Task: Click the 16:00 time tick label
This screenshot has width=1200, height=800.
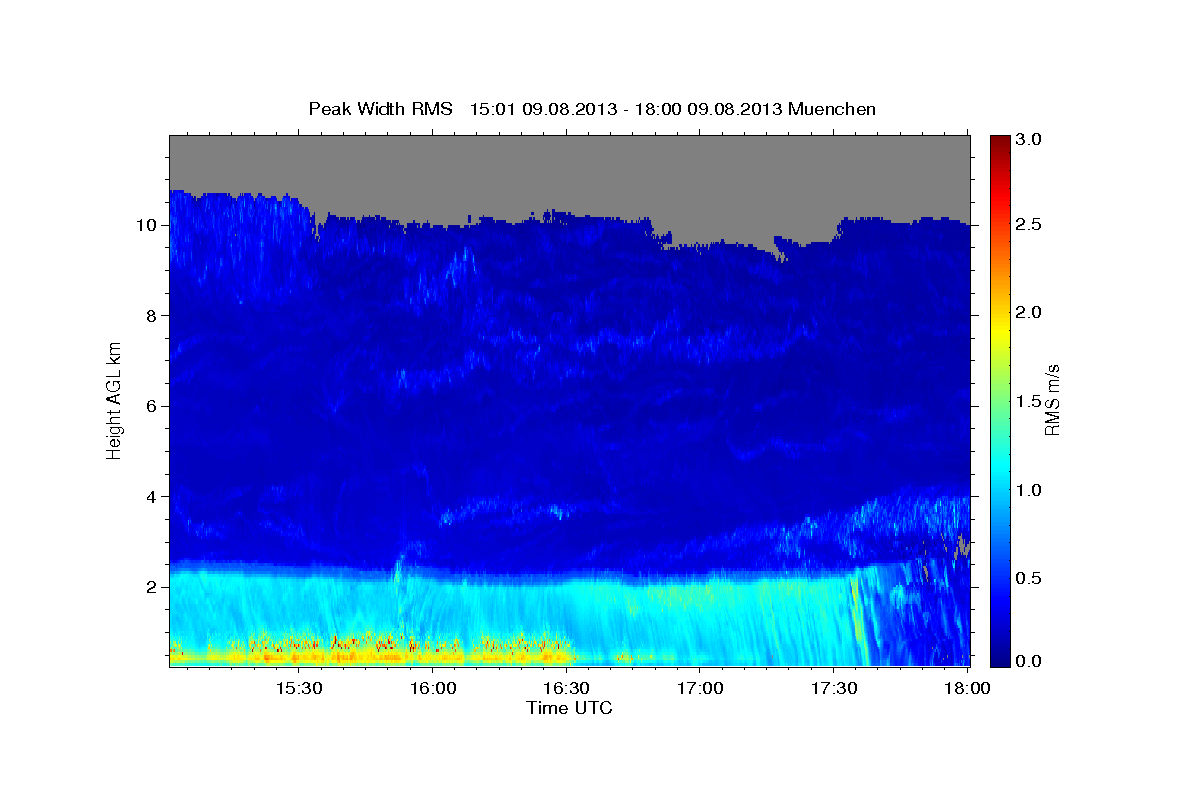Action: pos(433,689)
